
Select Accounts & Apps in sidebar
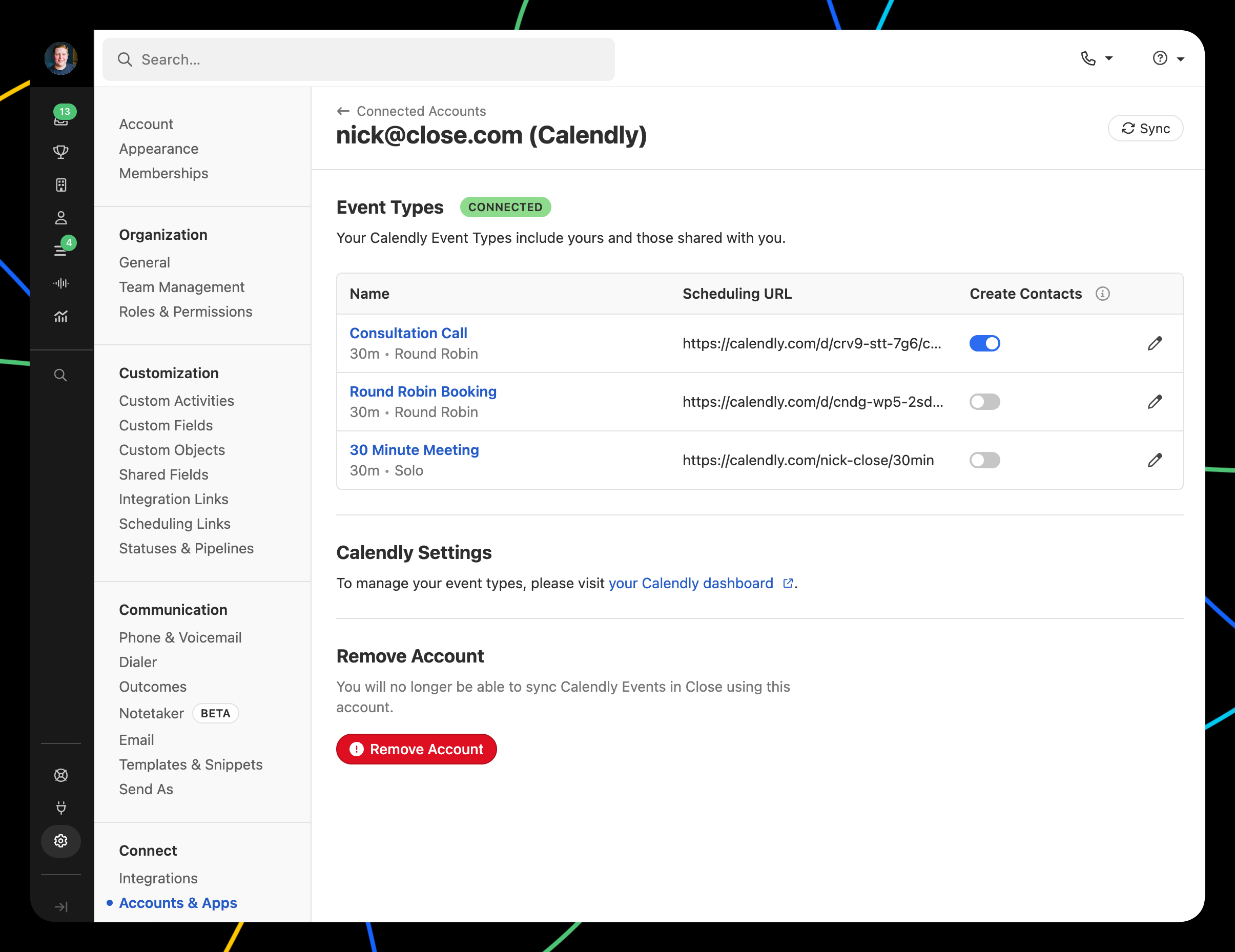point(177,903)
